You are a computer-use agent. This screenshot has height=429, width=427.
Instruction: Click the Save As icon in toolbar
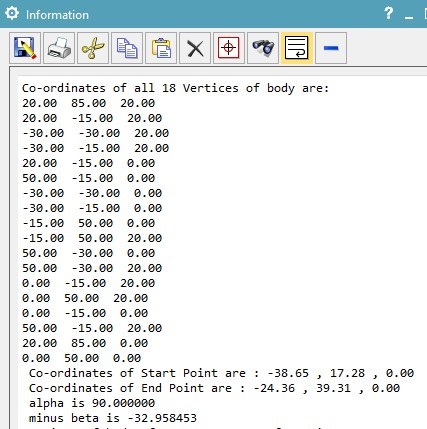click(25, 48)
